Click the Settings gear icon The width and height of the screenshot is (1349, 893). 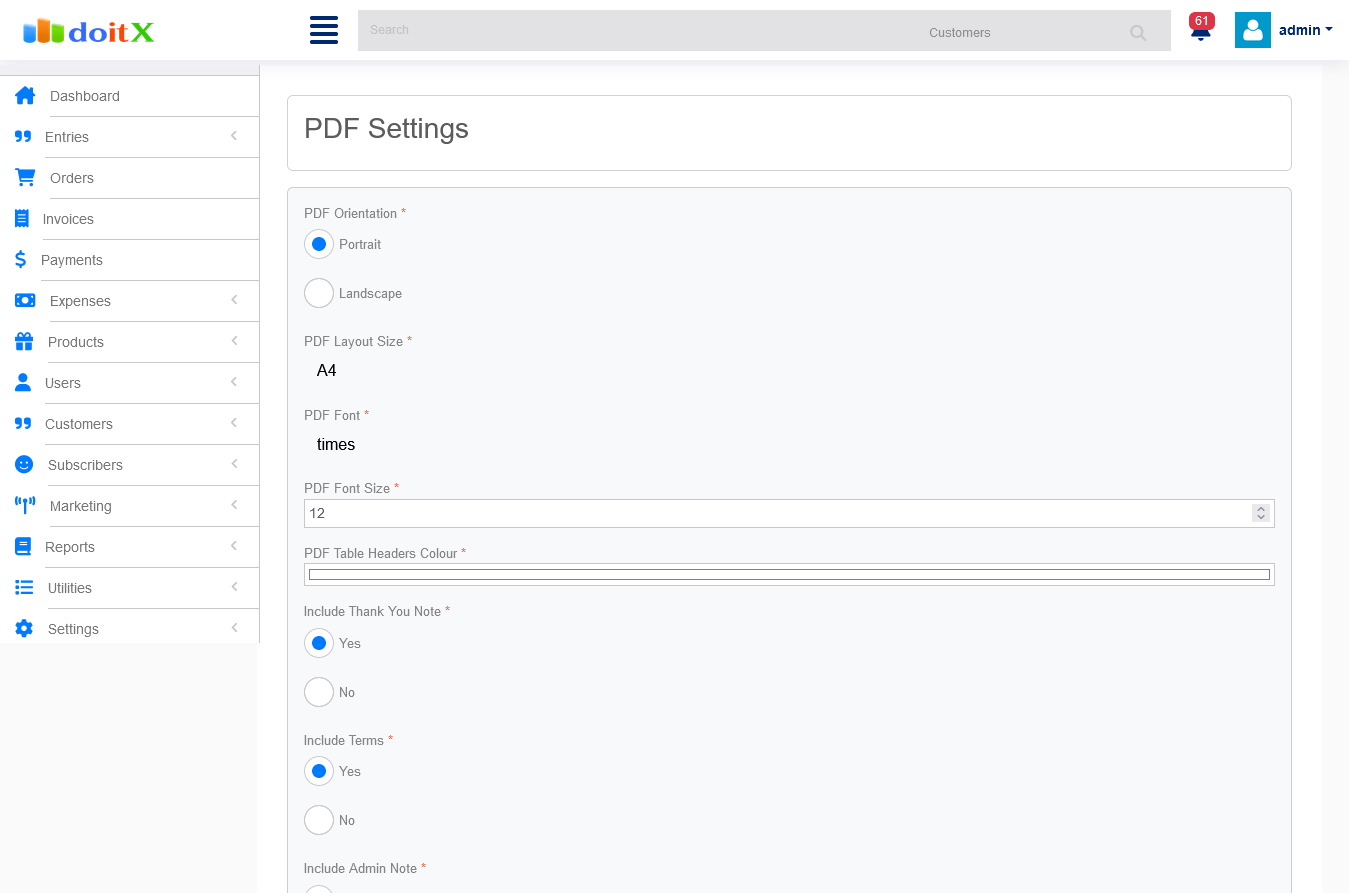[25, 629]
